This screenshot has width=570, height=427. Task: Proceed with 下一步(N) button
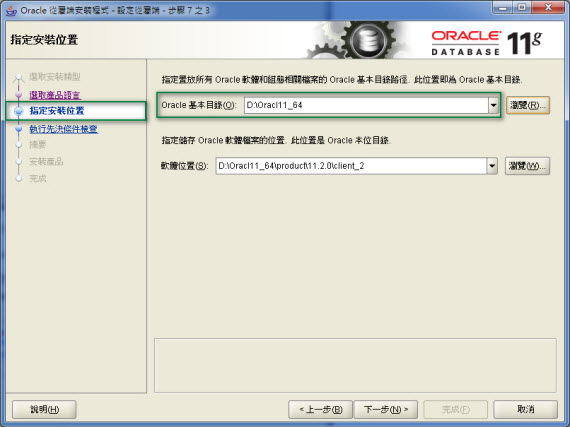pyautogui.click(x=386, y=410)
